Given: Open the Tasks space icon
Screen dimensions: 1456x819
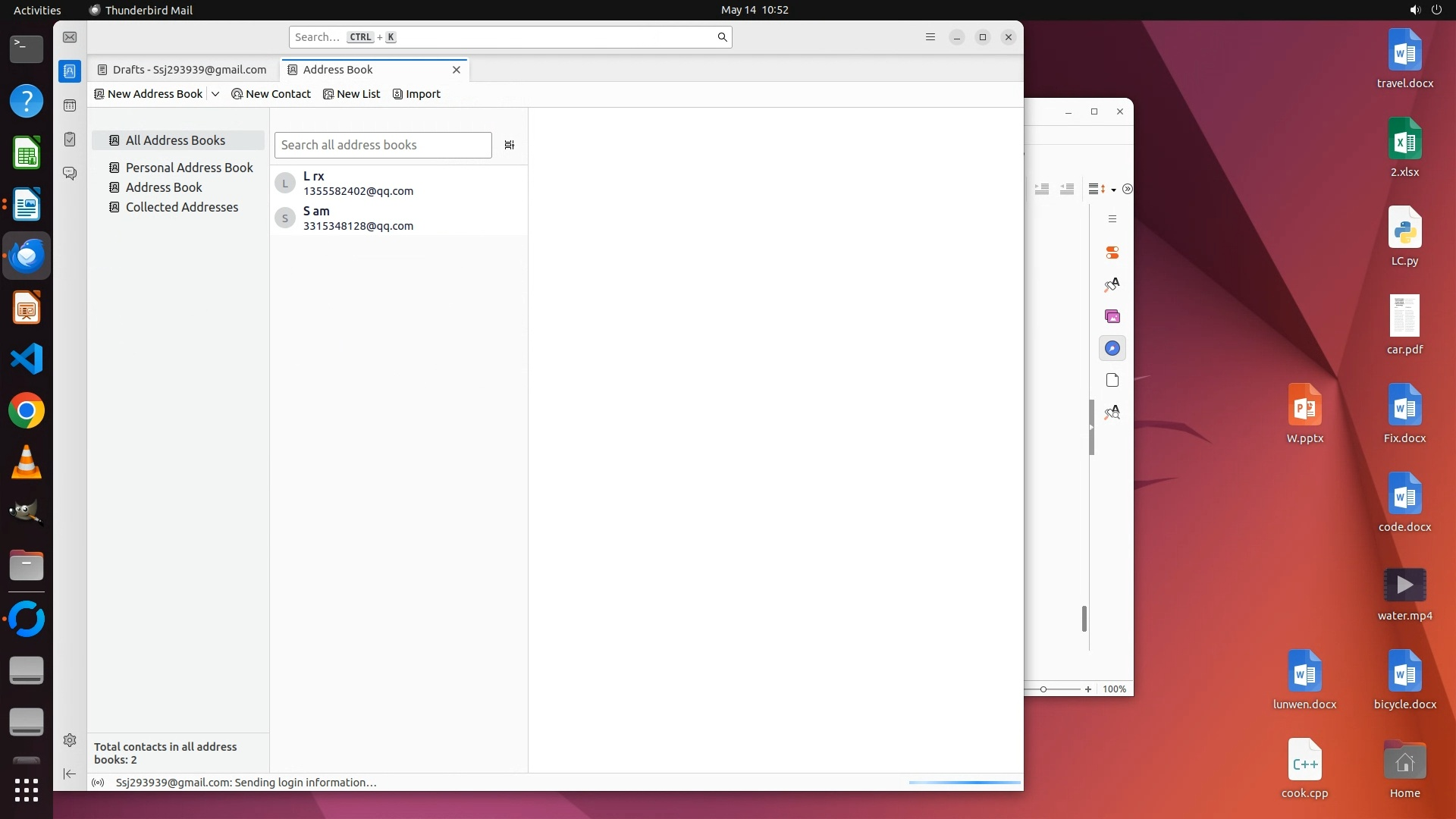Looking at the screenshot, I should [70, 140].
